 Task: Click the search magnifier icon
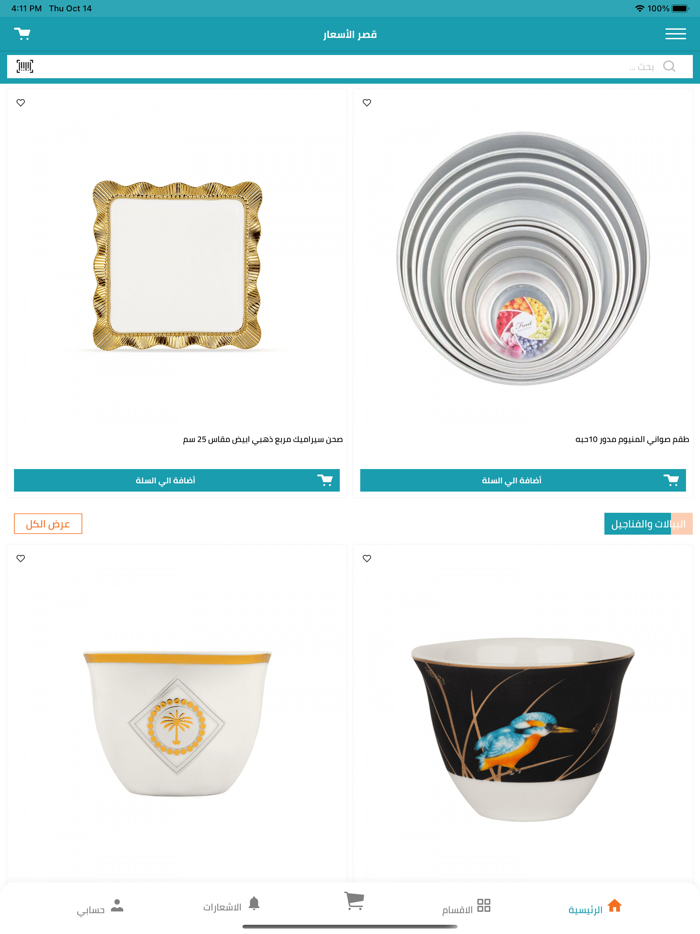[x=669, y=66]
